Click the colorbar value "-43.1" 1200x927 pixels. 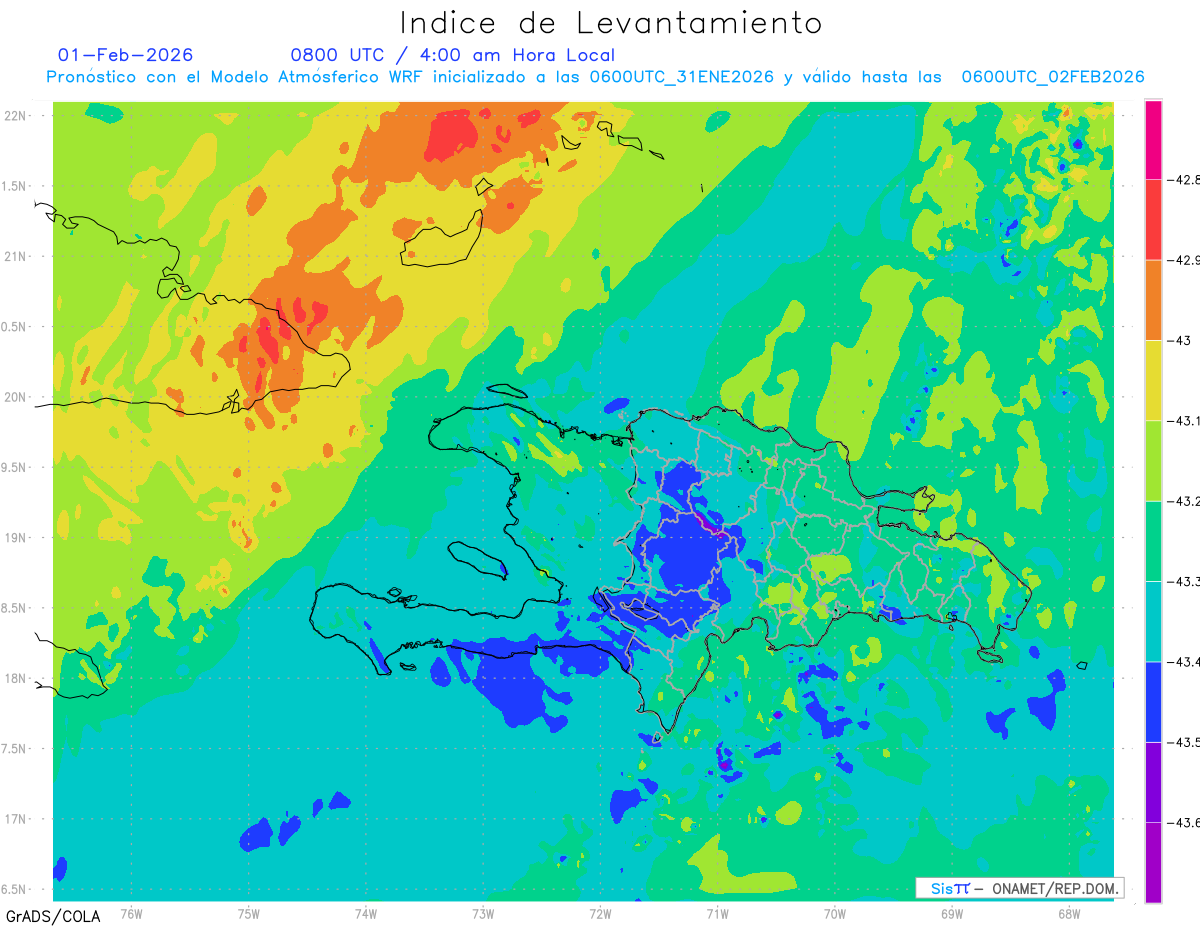pyautogui.click(x=1184, y=421)
